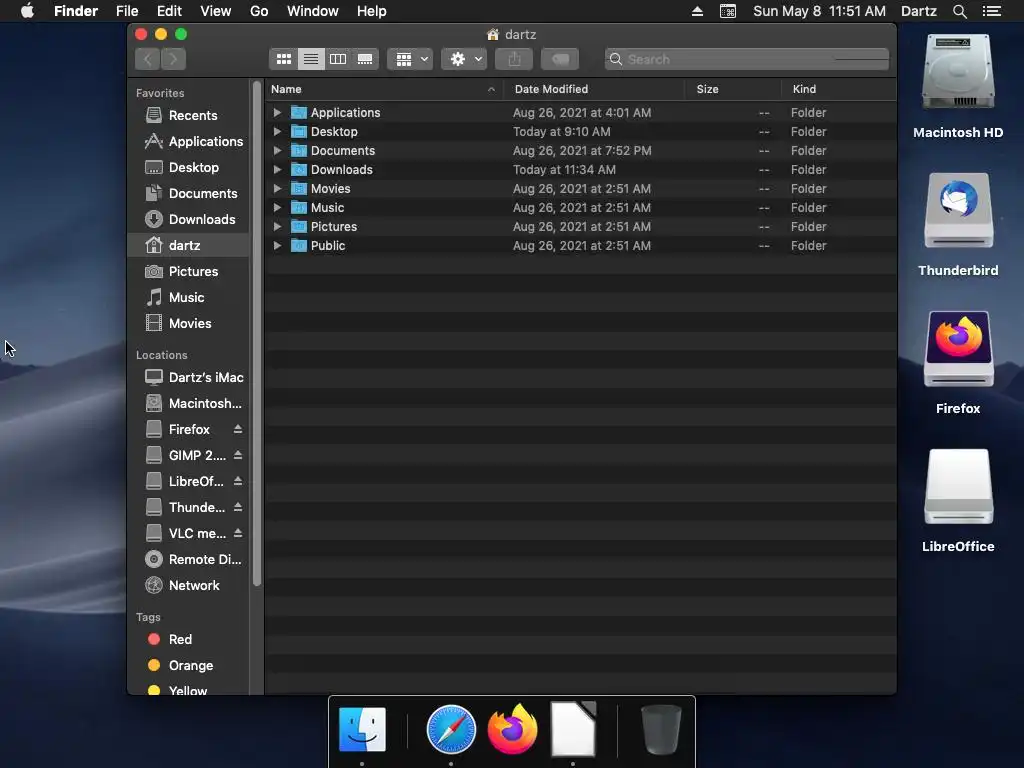
Task: Click the sidebar scrollbar
Action: (x=257, y=333)
